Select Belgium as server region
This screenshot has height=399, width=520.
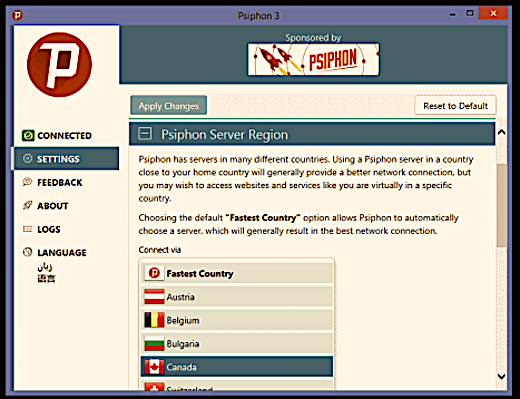[237, 320]
